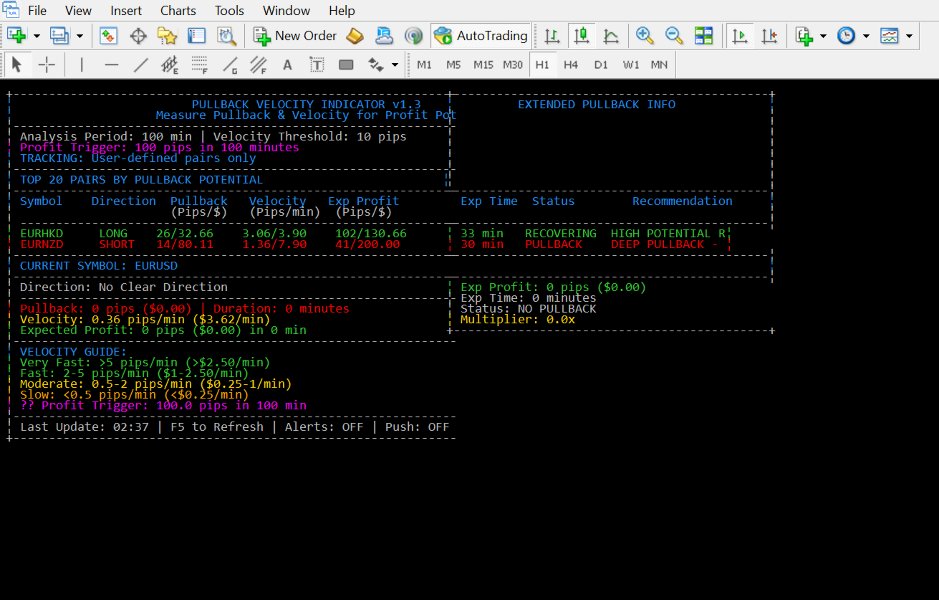Open the Periods clock icon
The image size is (939, 600).
846,36
